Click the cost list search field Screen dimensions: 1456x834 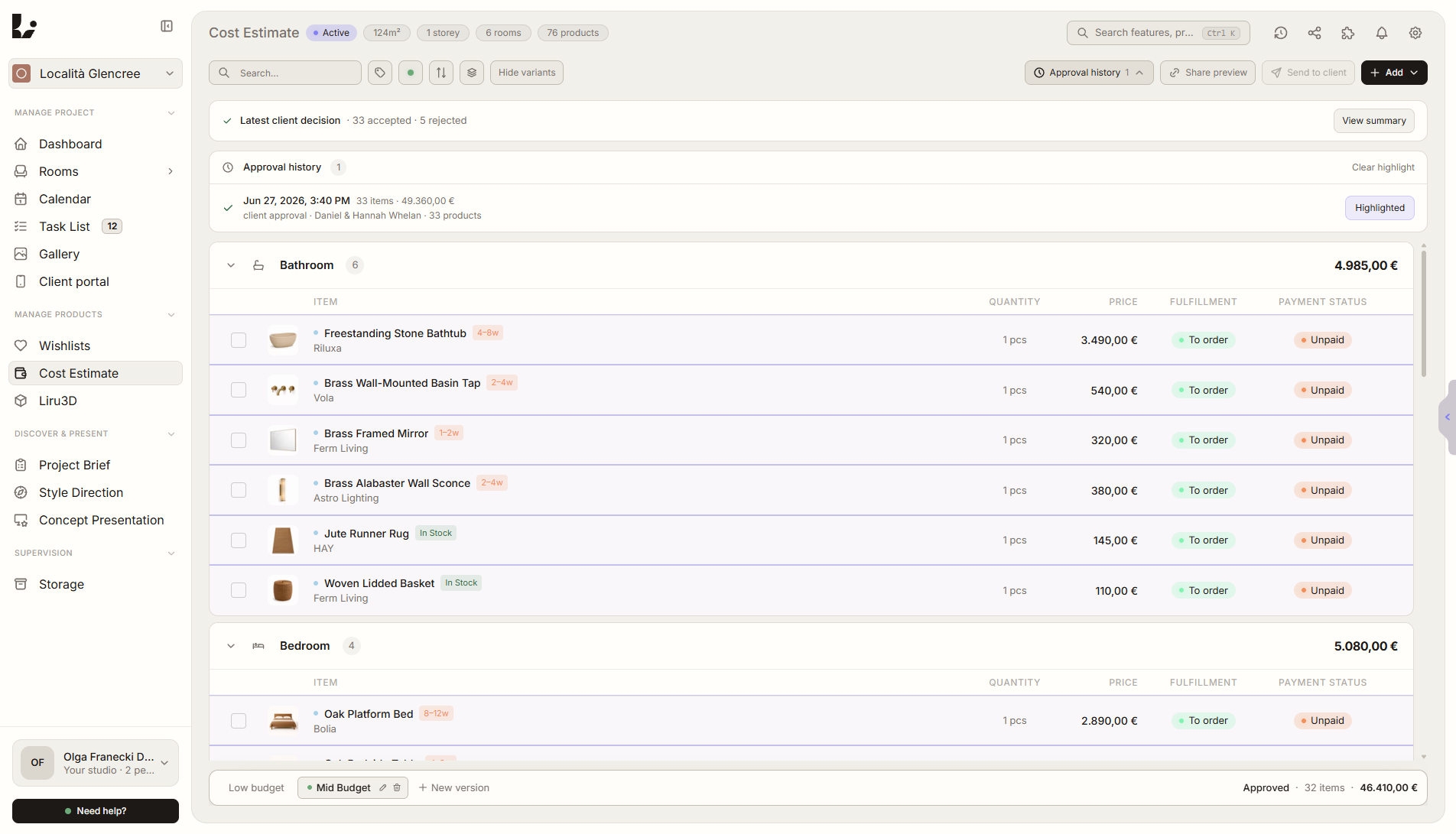(x=285, y=73)
